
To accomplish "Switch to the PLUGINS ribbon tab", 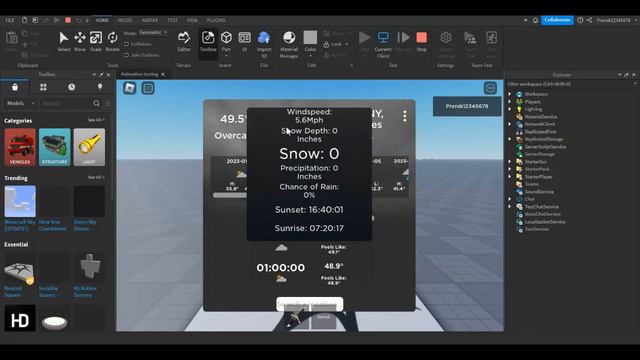I will [216, 20].
